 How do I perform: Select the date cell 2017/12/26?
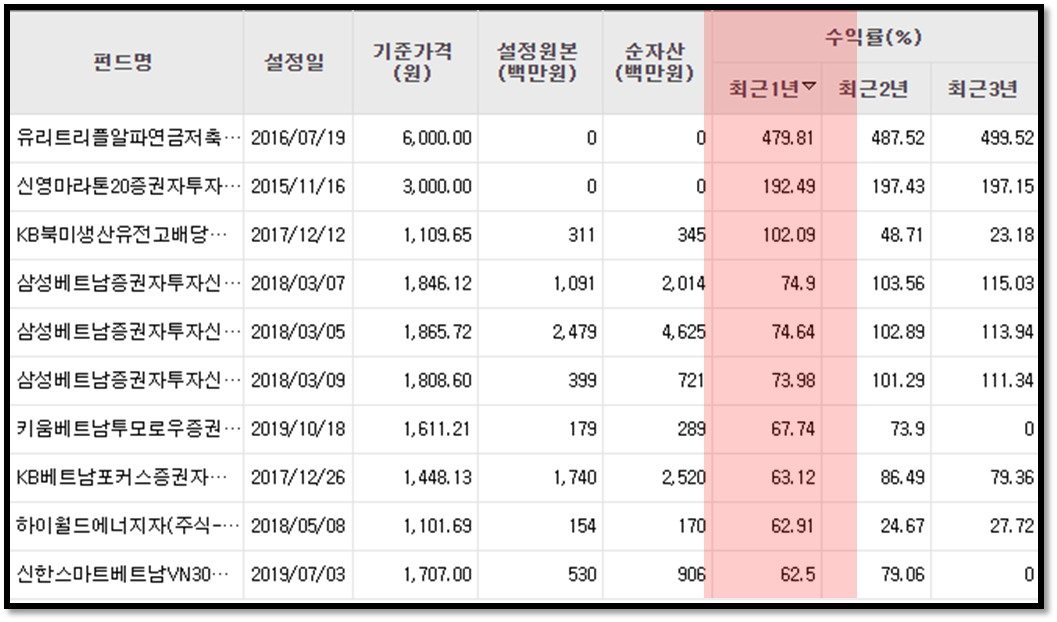point(298,478)
